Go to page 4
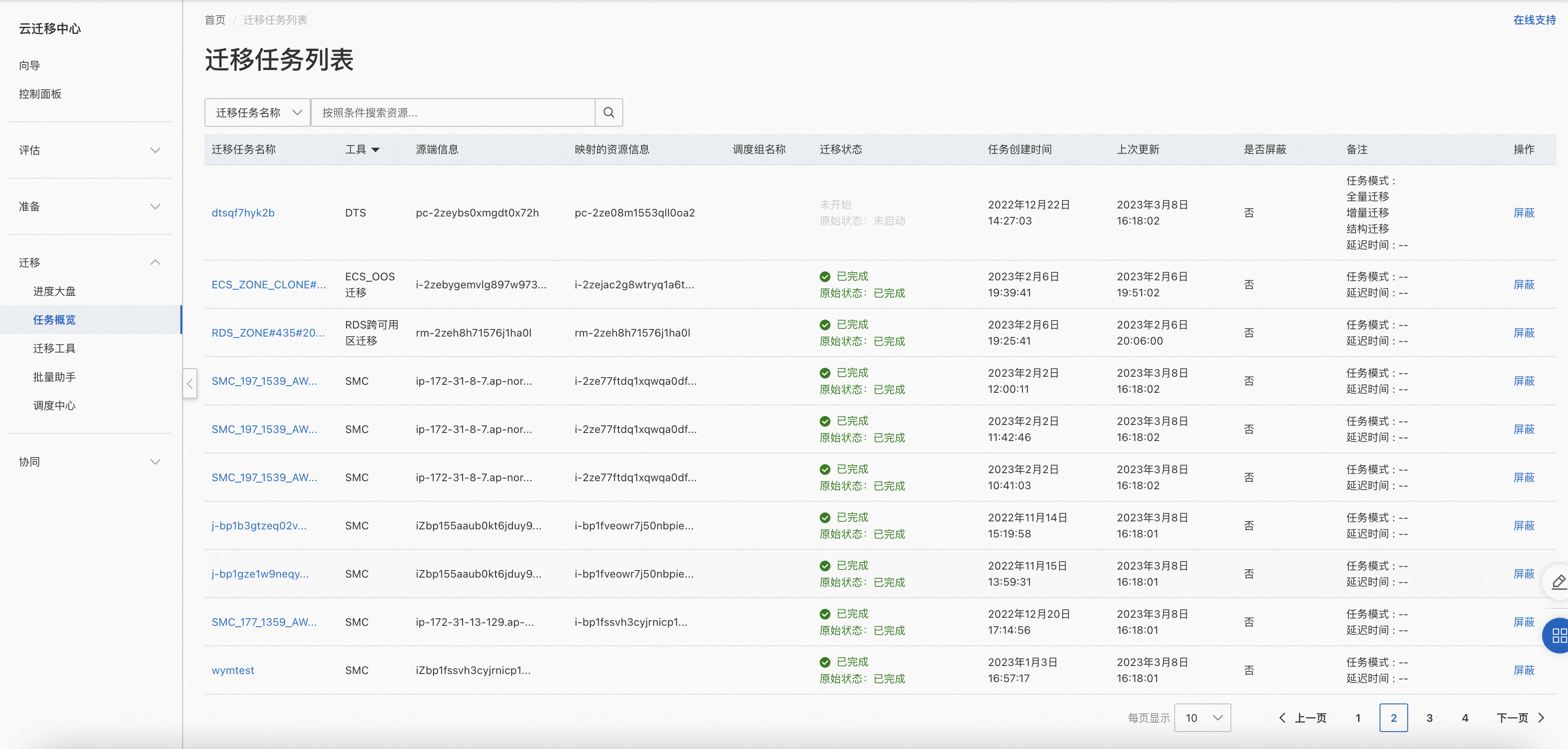 [x=1464, y=718]
